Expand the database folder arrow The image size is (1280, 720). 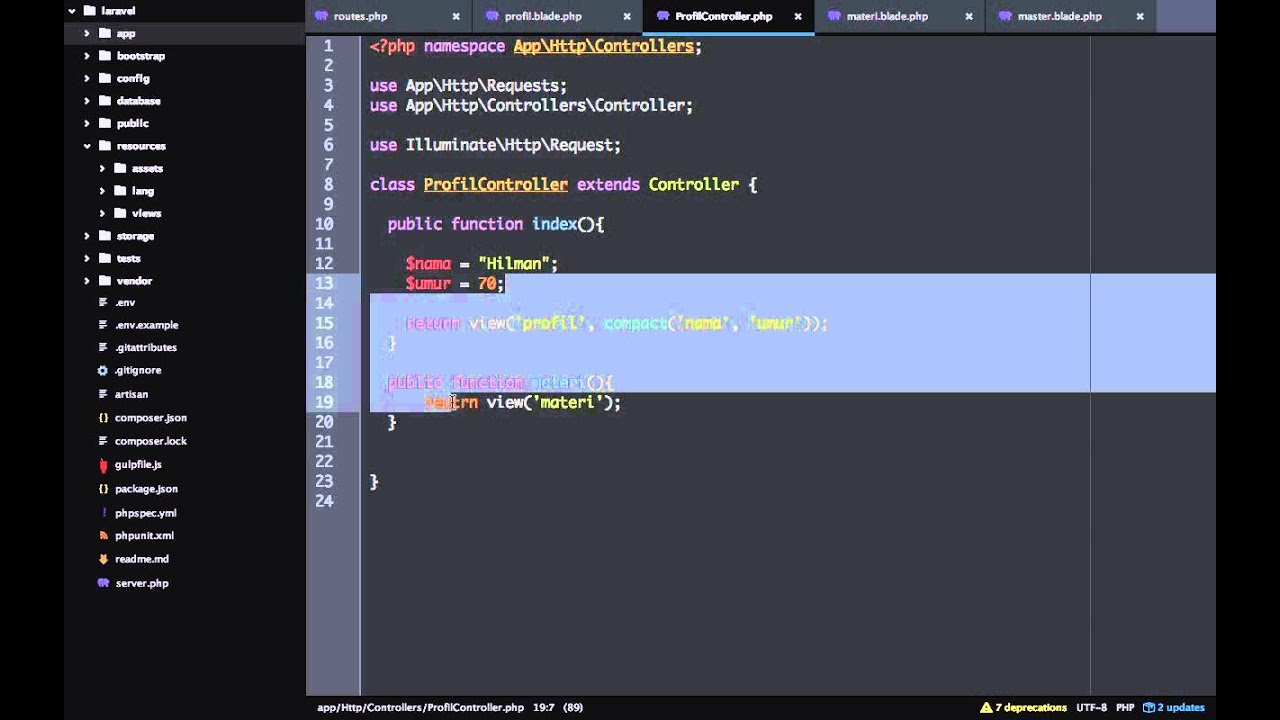[x=87, y=101]
